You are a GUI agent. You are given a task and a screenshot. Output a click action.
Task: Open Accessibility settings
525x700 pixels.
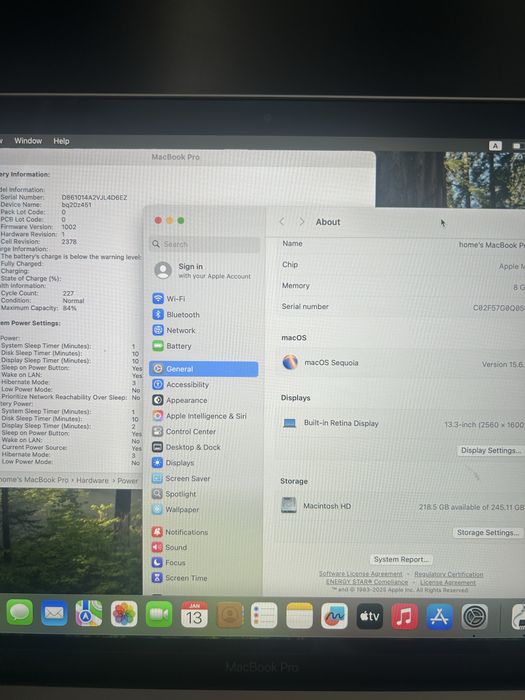pos(180,384)
